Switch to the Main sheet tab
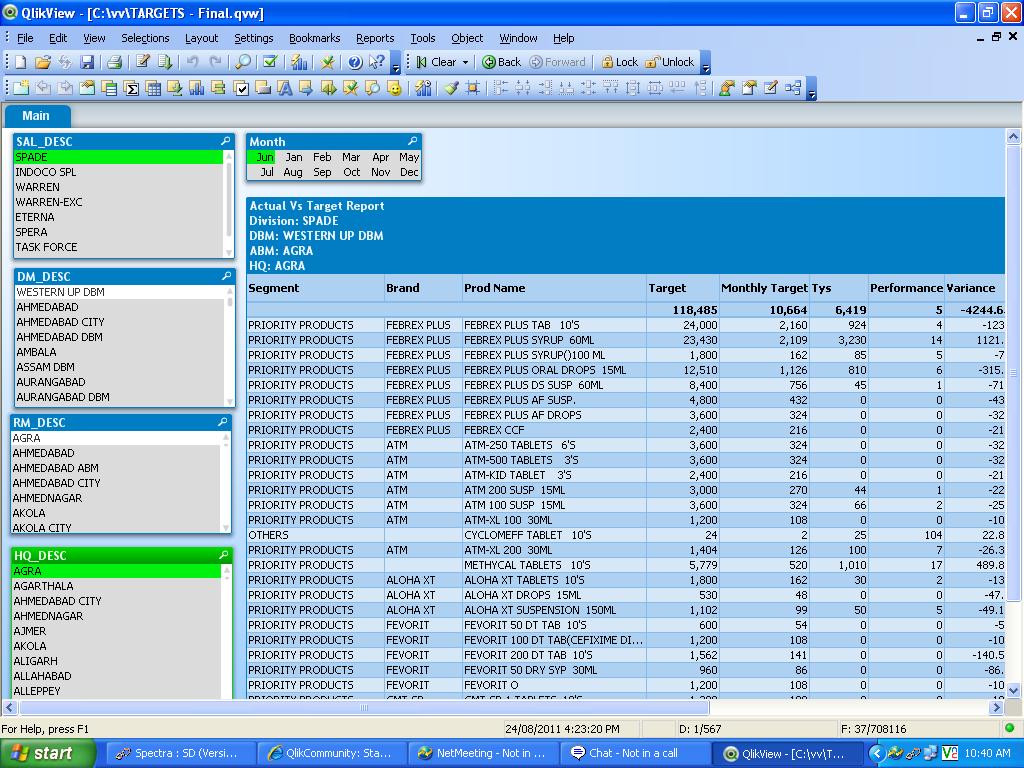The height and width of the screenshot is (768, 1024). [x=36, y=116]
